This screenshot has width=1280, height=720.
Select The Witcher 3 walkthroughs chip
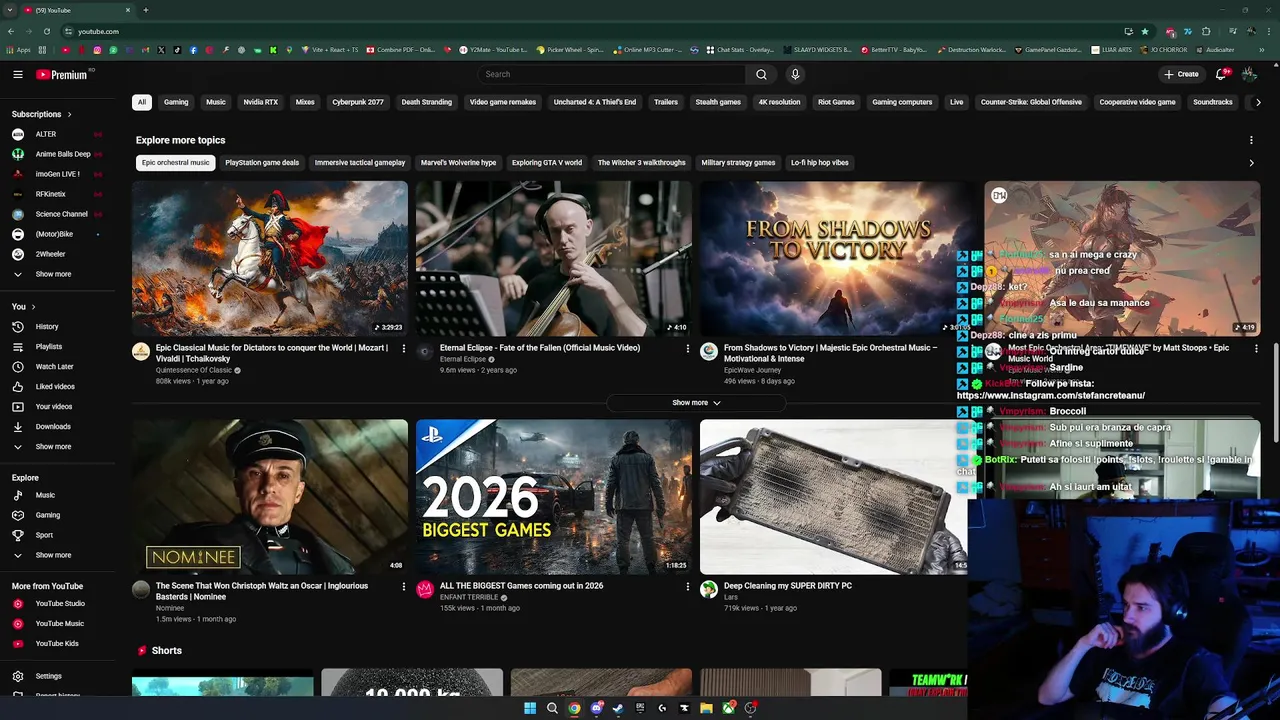coord(642,162)
